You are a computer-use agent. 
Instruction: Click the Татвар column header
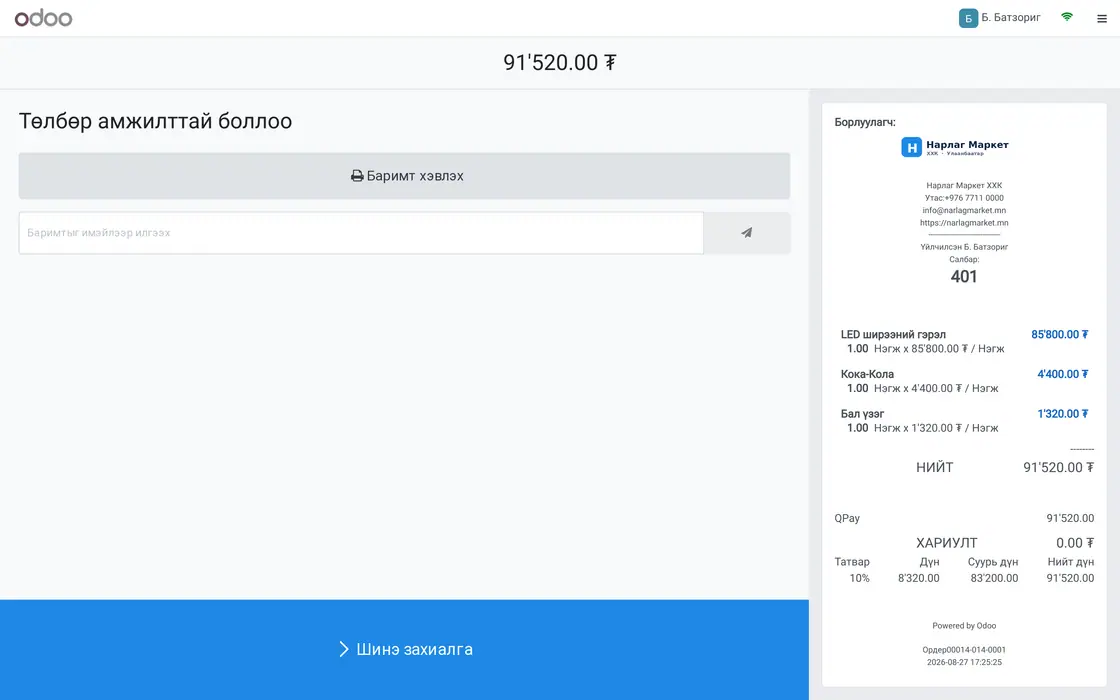pos(852,562)
